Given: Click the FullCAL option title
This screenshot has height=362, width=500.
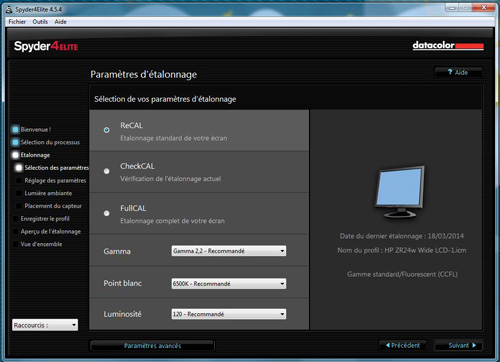Looking at the screenshot, I should pos(133,208).
